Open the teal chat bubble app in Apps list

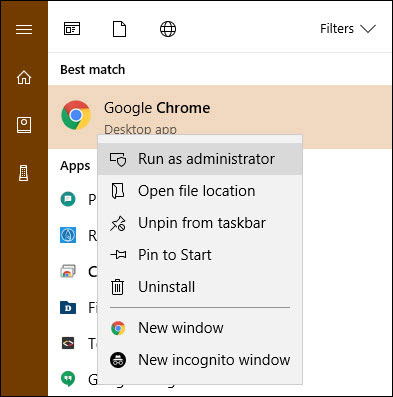(68, 199)
